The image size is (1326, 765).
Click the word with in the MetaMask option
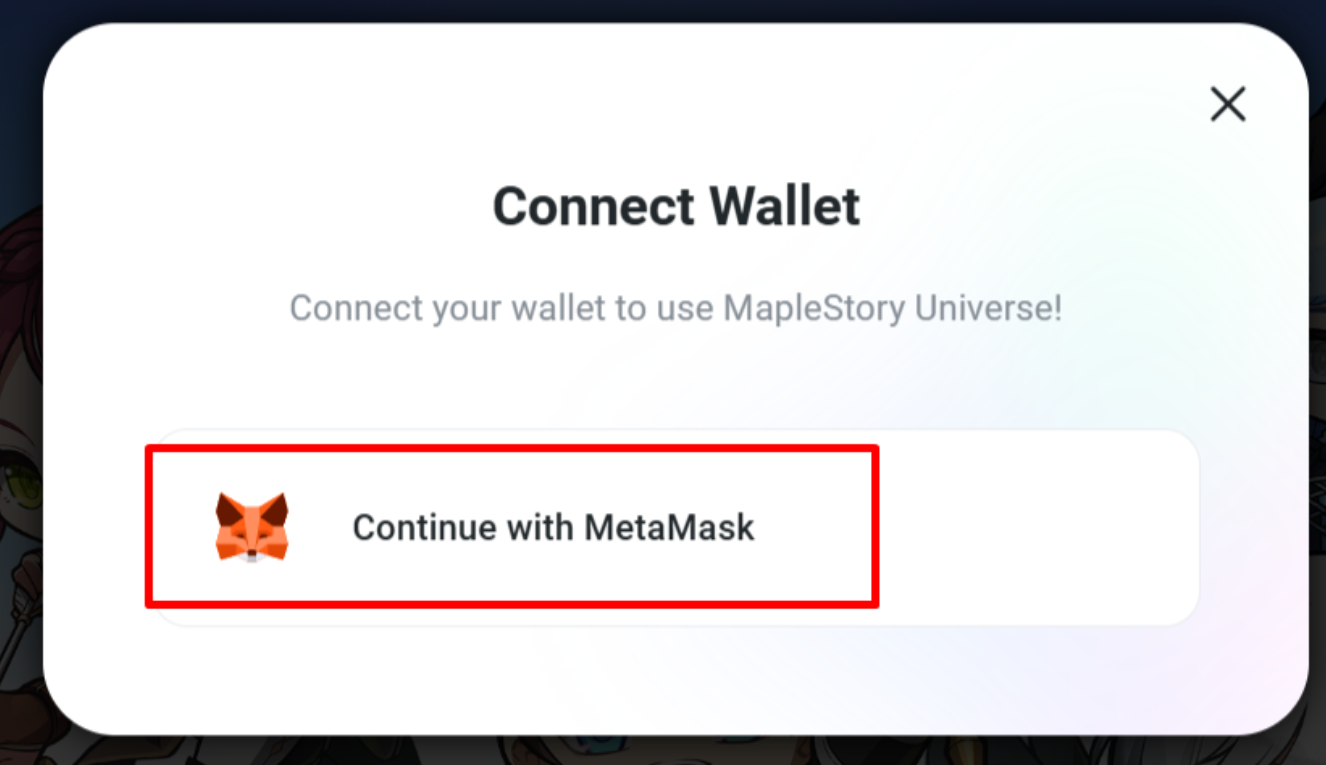[x=540, y=527]
